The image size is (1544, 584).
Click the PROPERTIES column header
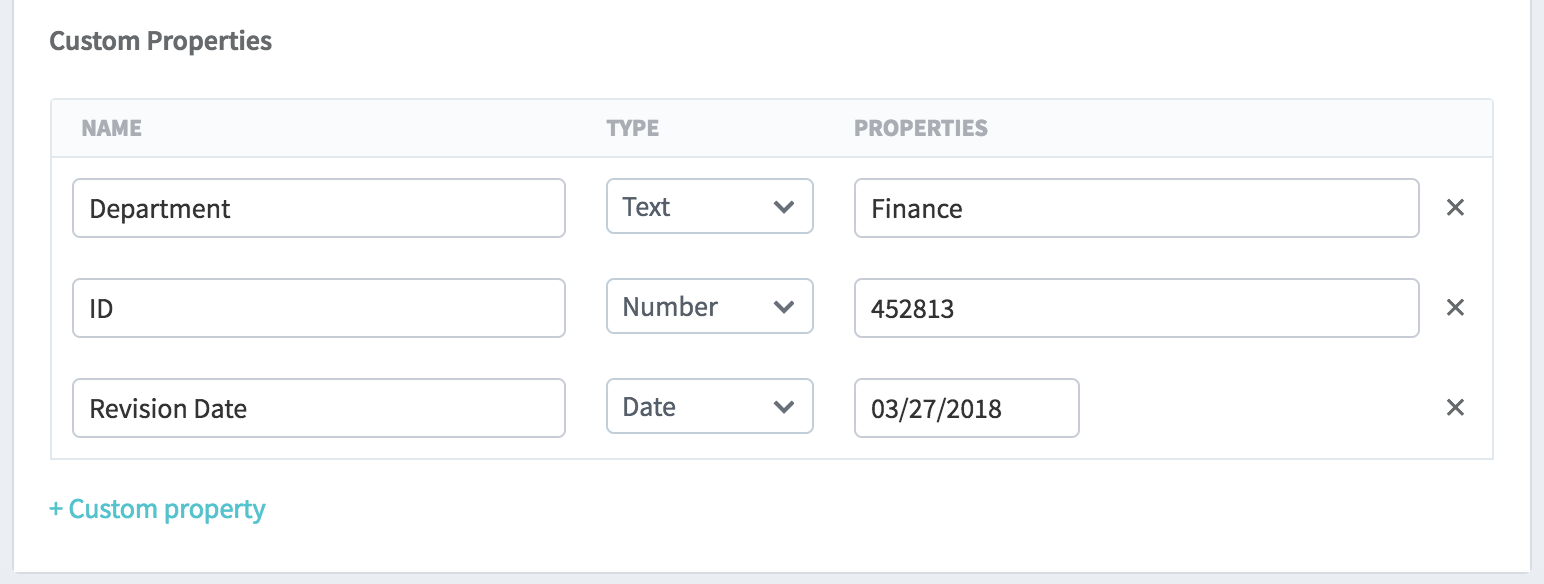pyautogui.click(x=920, y=128)
